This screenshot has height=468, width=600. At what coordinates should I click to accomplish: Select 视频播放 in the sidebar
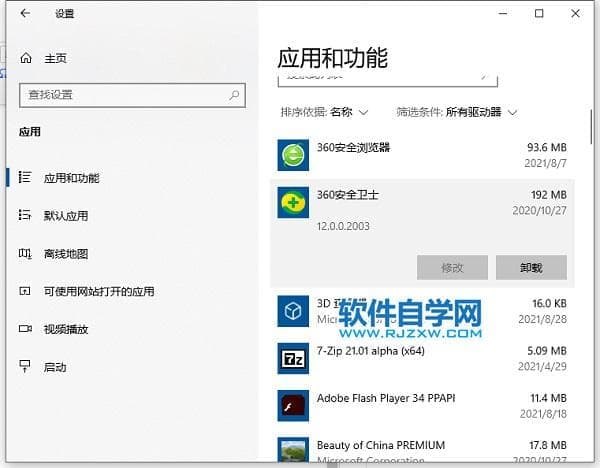[65, 330]
